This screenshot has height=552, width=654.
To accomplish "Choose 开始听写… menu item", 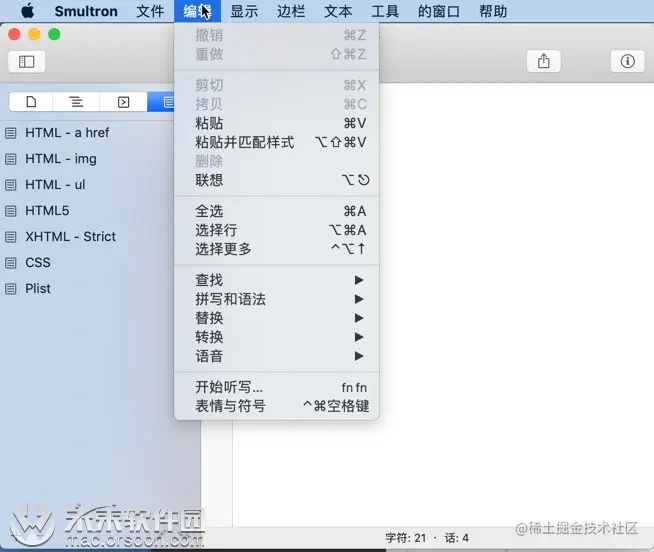I will point(277,387).
